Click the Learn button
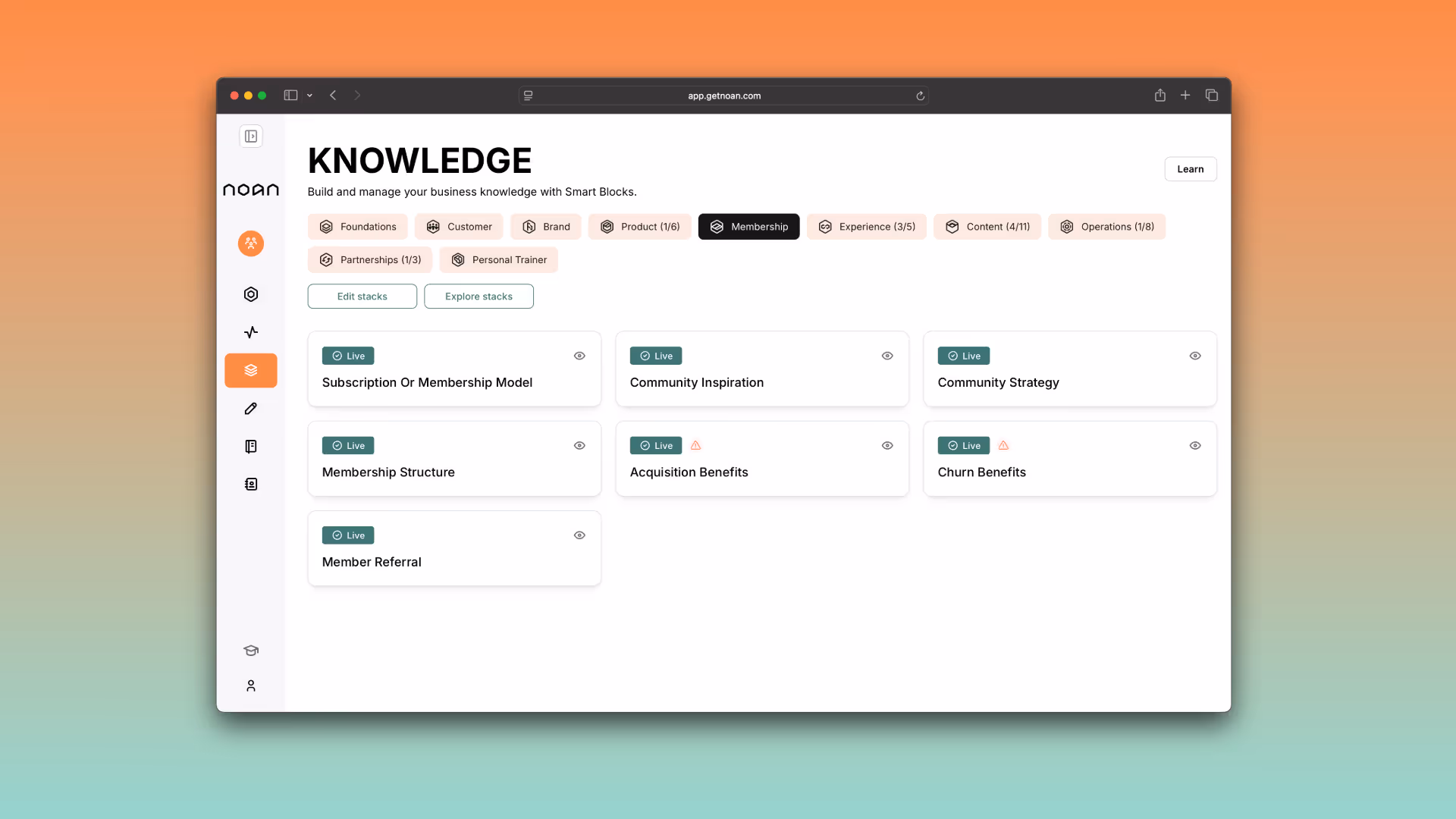This screenshot has height=819, width=1456. pos(1191,169)
